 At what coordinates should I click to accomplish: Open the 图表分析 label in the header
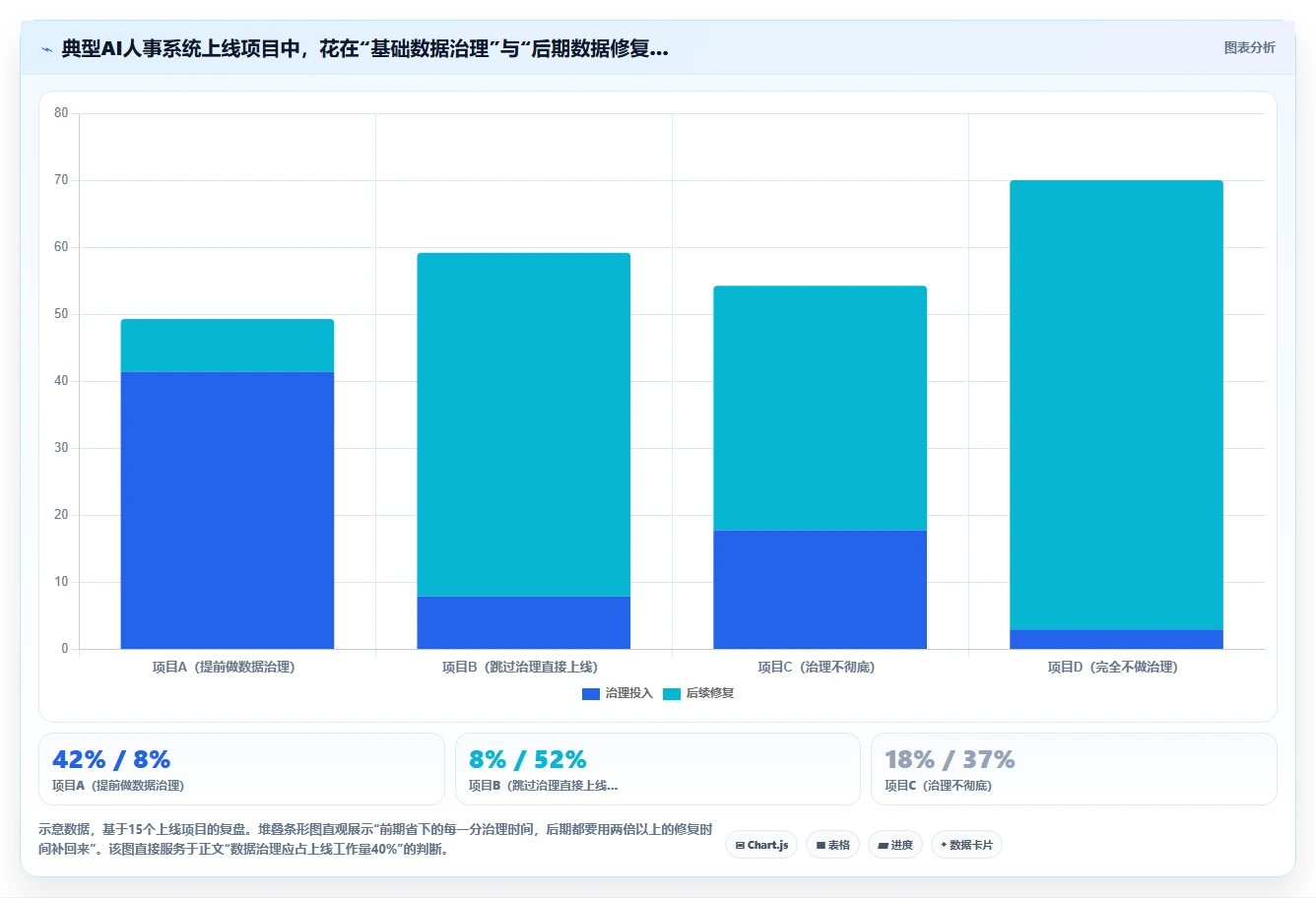click(1249, 47)
